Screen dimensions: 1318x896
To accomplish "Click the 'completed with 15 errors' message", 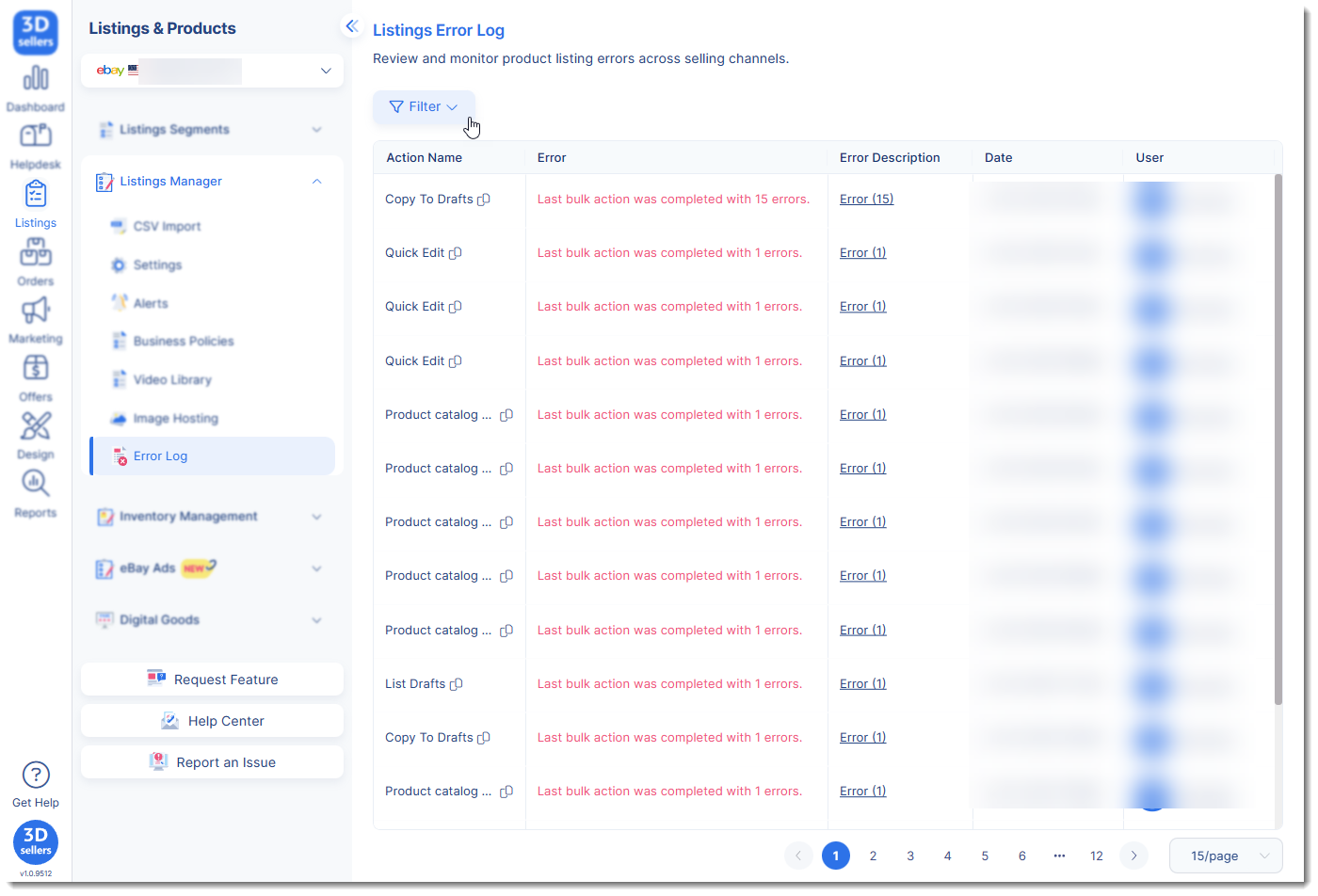I will point(673,200).
